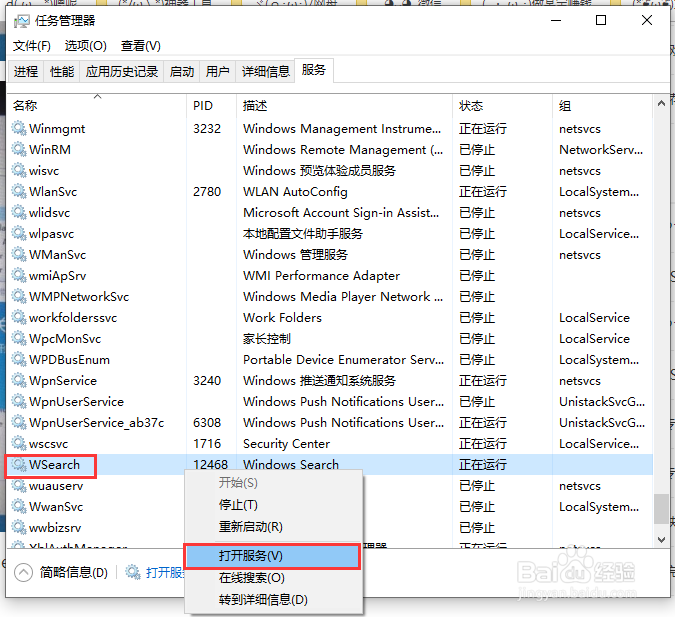Click the NetworkServ... group cell
Viewport: 675px width, 617px height.
tap(601, 149)
